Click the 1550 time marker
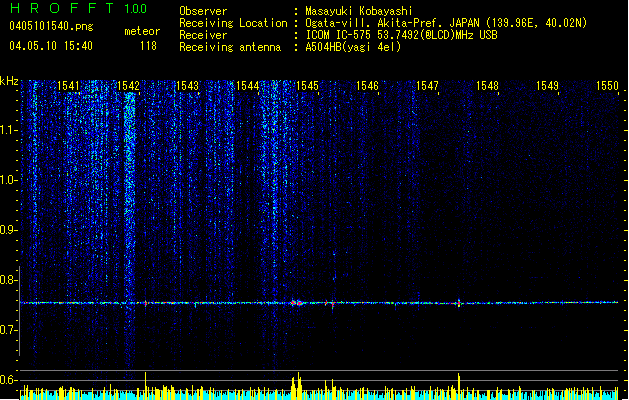This screenshot has height=400, width=629. [x=607, y=86]
